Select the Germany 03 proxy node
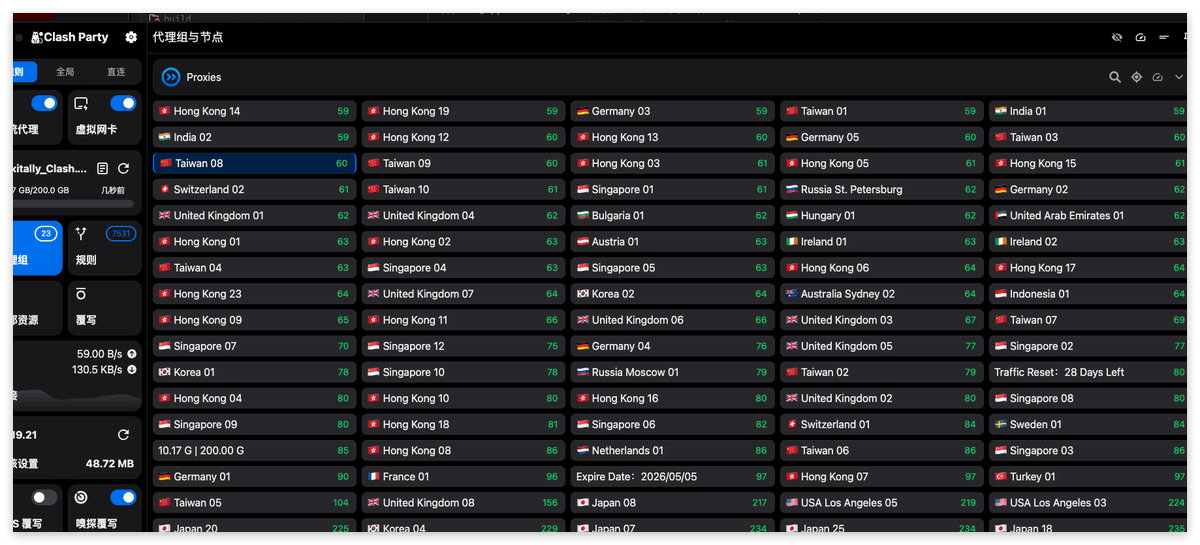 (x=672, y=111)
